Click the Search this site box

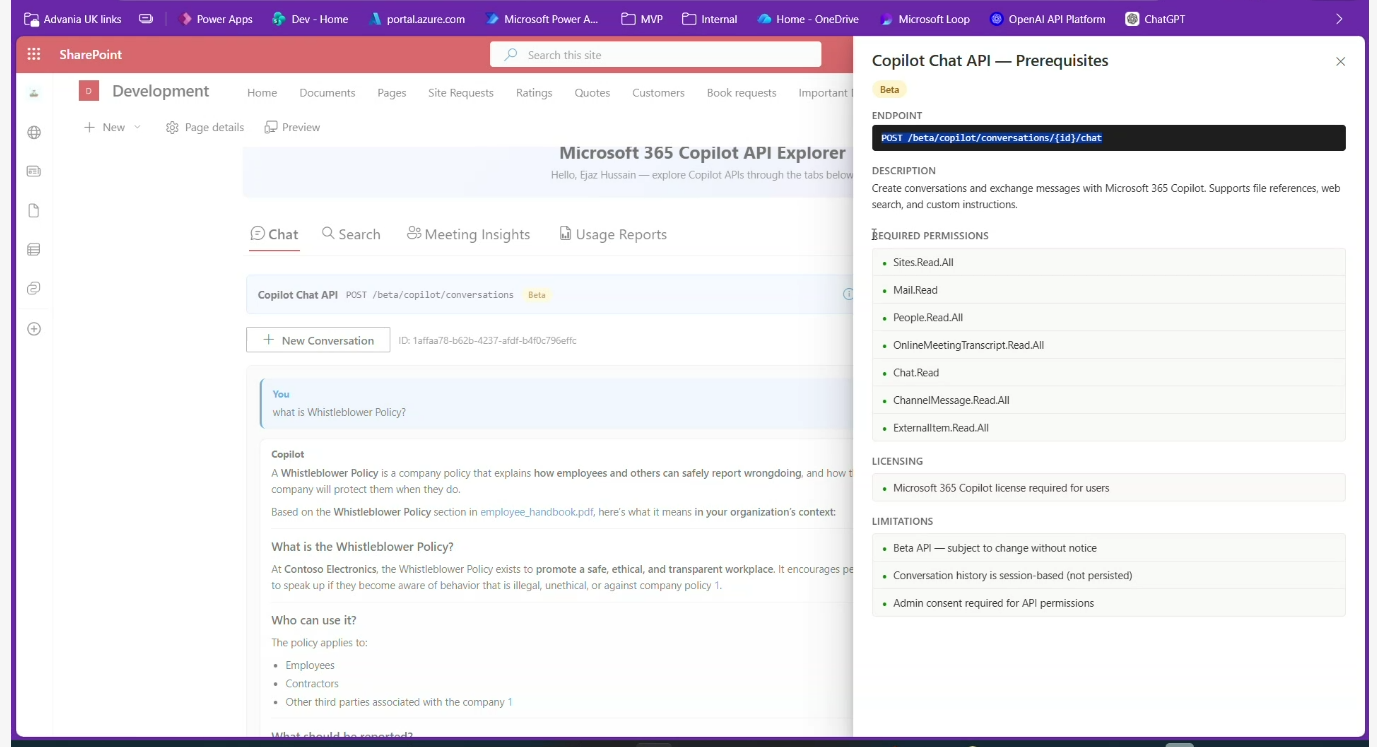(655, 55)
